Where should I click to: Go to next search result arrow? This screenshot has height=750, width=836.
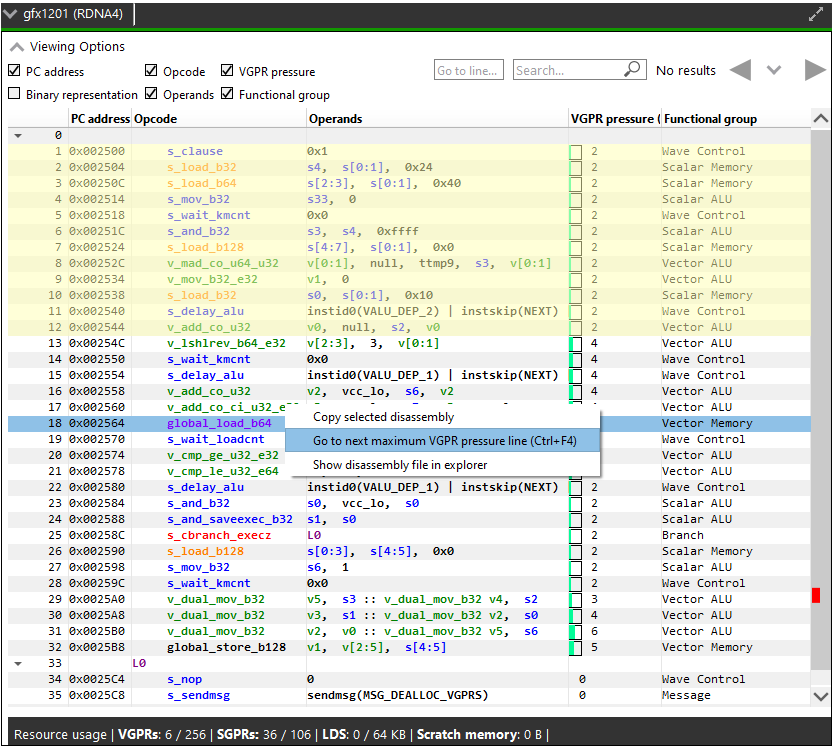click(x=815, y=70)
